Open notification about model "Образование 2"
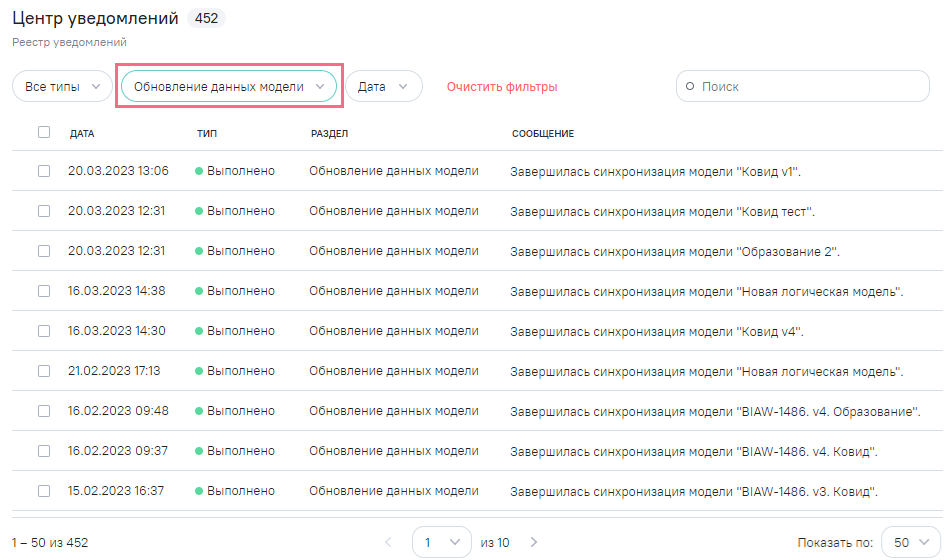Screen dimensions: 951x560 [x=674, y=252]
